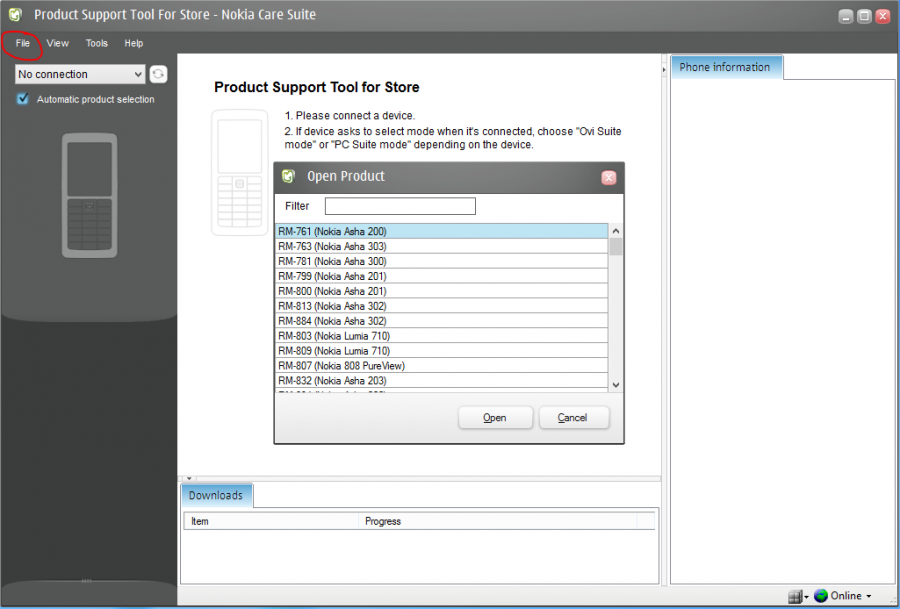Close the Open Product dialog
The height and width of the screenshot is (609, 900).
[x=609, y=177]
